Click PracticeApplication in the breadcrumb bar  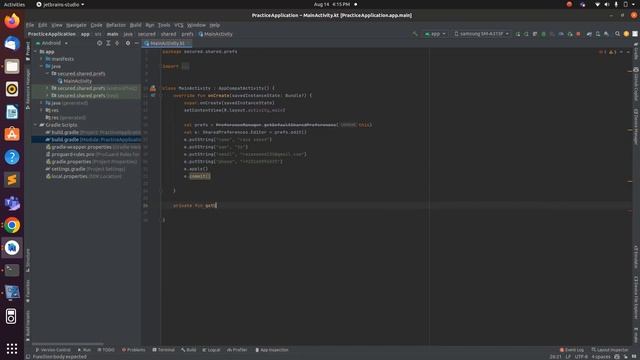point(52,34)
